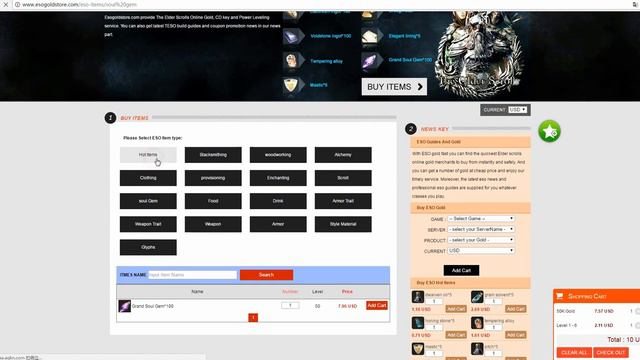
Task: Click the tempering alloy icon in hot items
Action: tap(477, 323)
